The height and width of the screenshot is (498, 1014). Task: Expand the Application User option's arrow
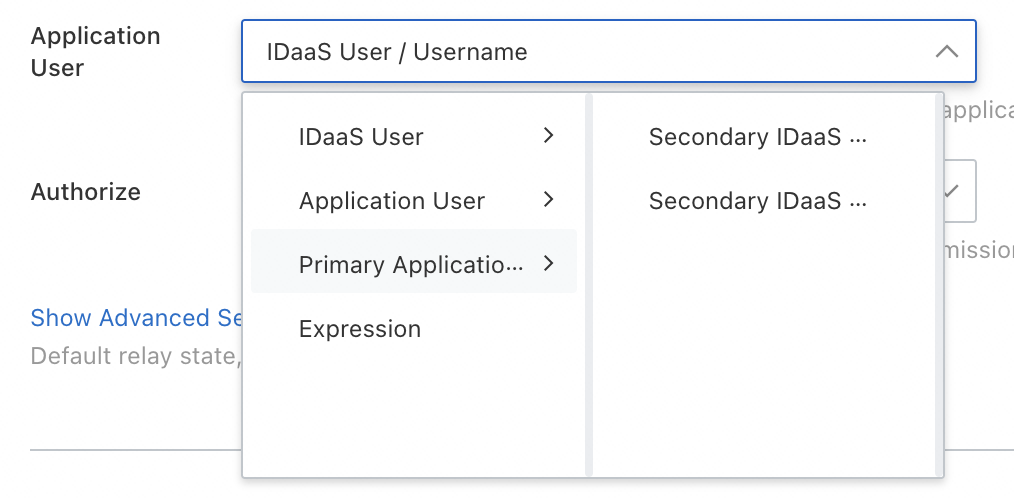click(548, 200)
